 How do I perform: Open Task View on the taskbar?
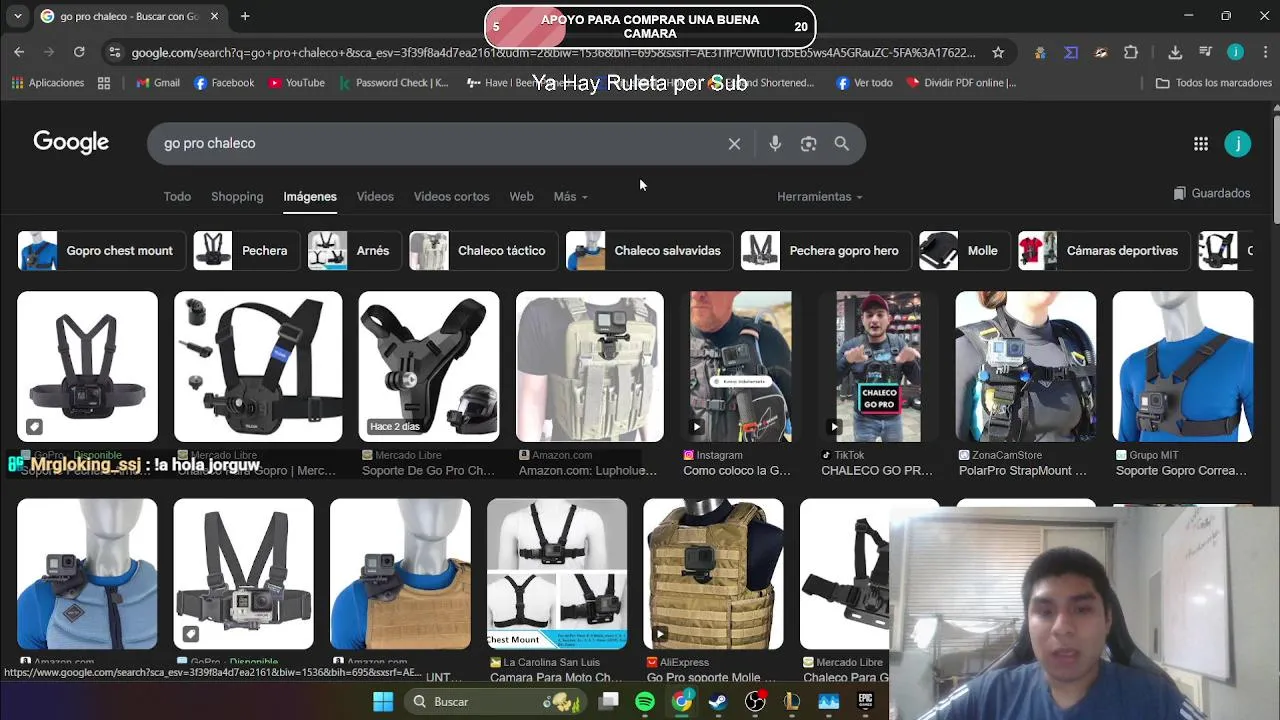point(608,702)
